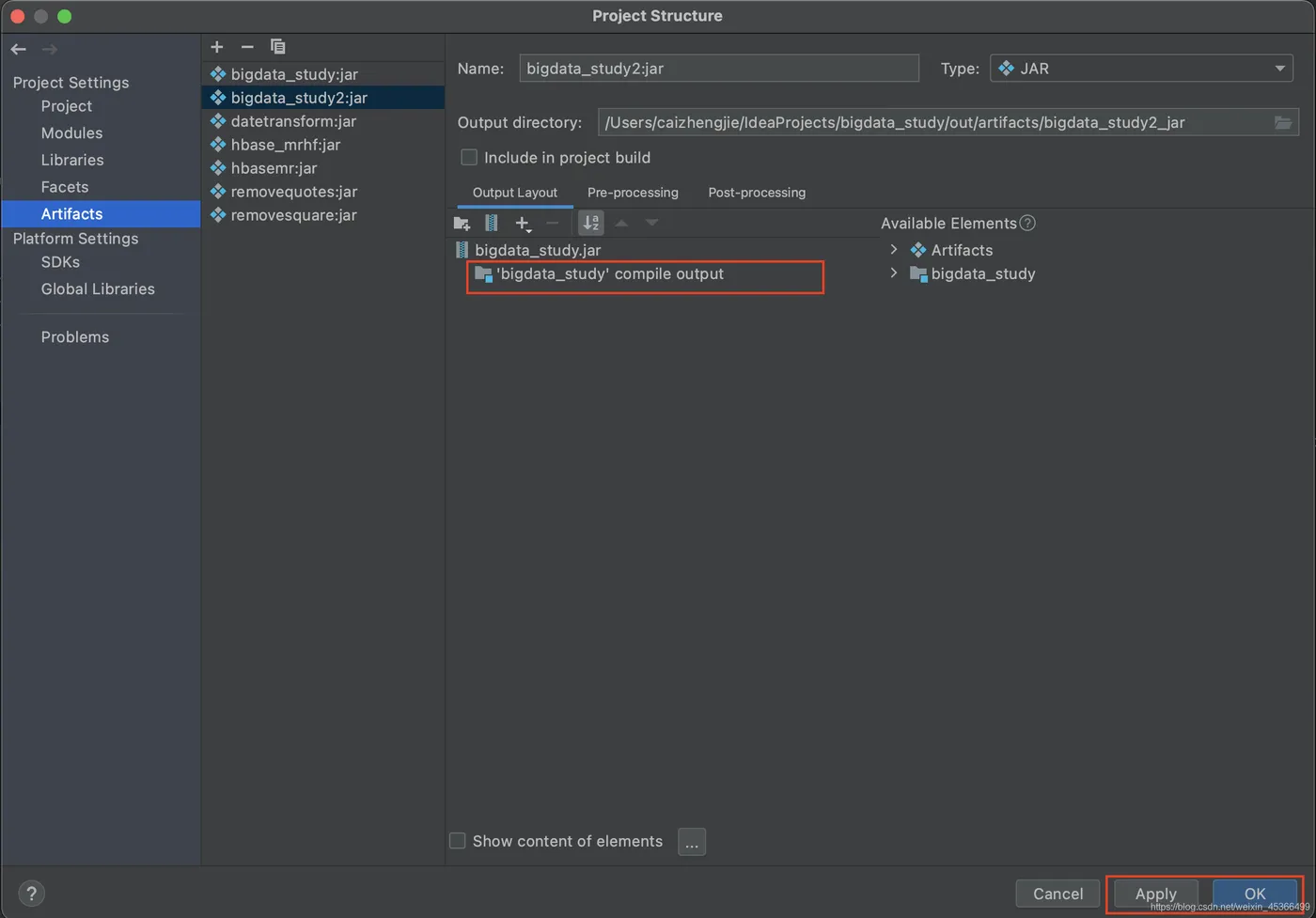Select the datetransform:jar artifact
Viewport: 1316px width, 918px height.
322,121
